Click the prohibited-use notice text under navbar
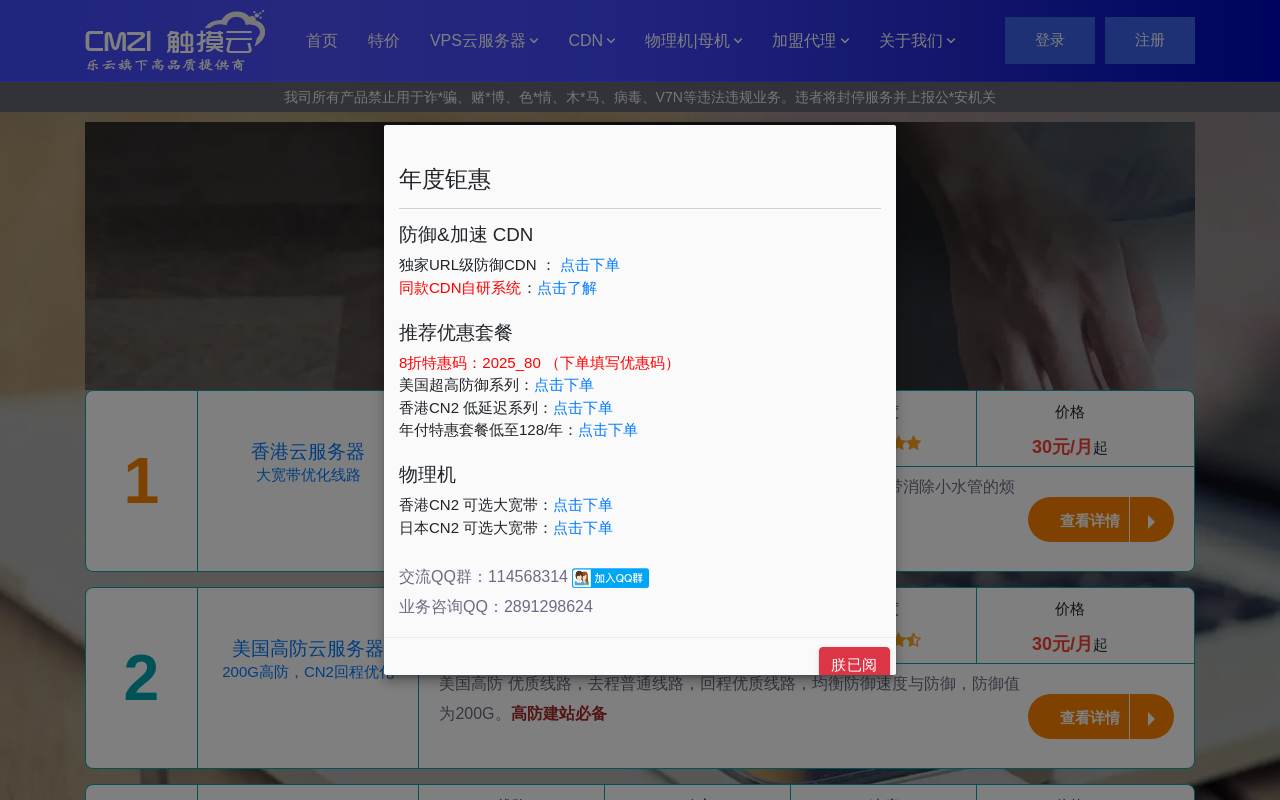The height and width of the screenshot is (800, 1280). point(640,97)
